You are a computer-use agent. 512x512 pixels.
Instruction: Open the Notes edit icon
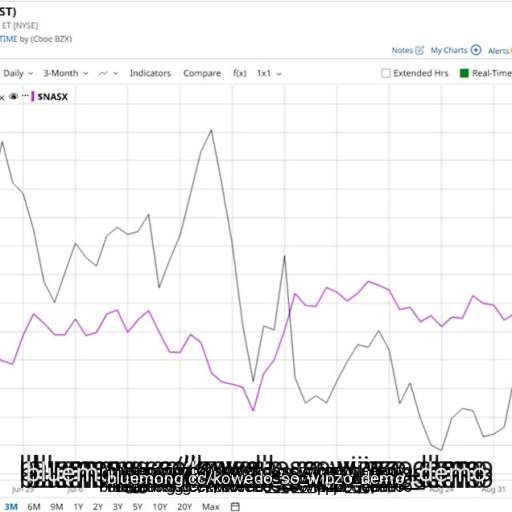point(419,50)
